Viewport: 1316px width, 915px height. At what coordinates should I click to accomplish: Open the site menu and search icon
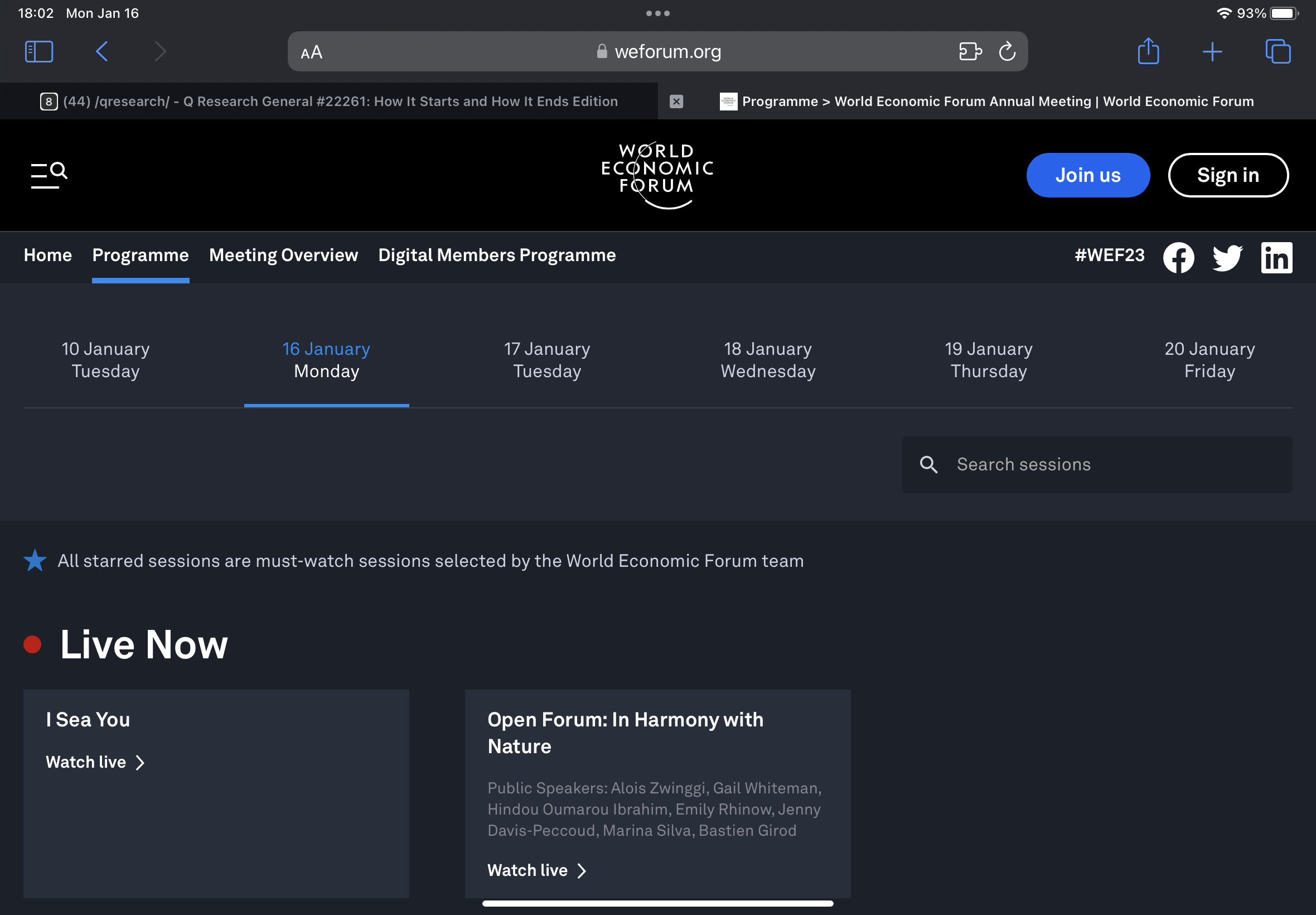[49, 175]
